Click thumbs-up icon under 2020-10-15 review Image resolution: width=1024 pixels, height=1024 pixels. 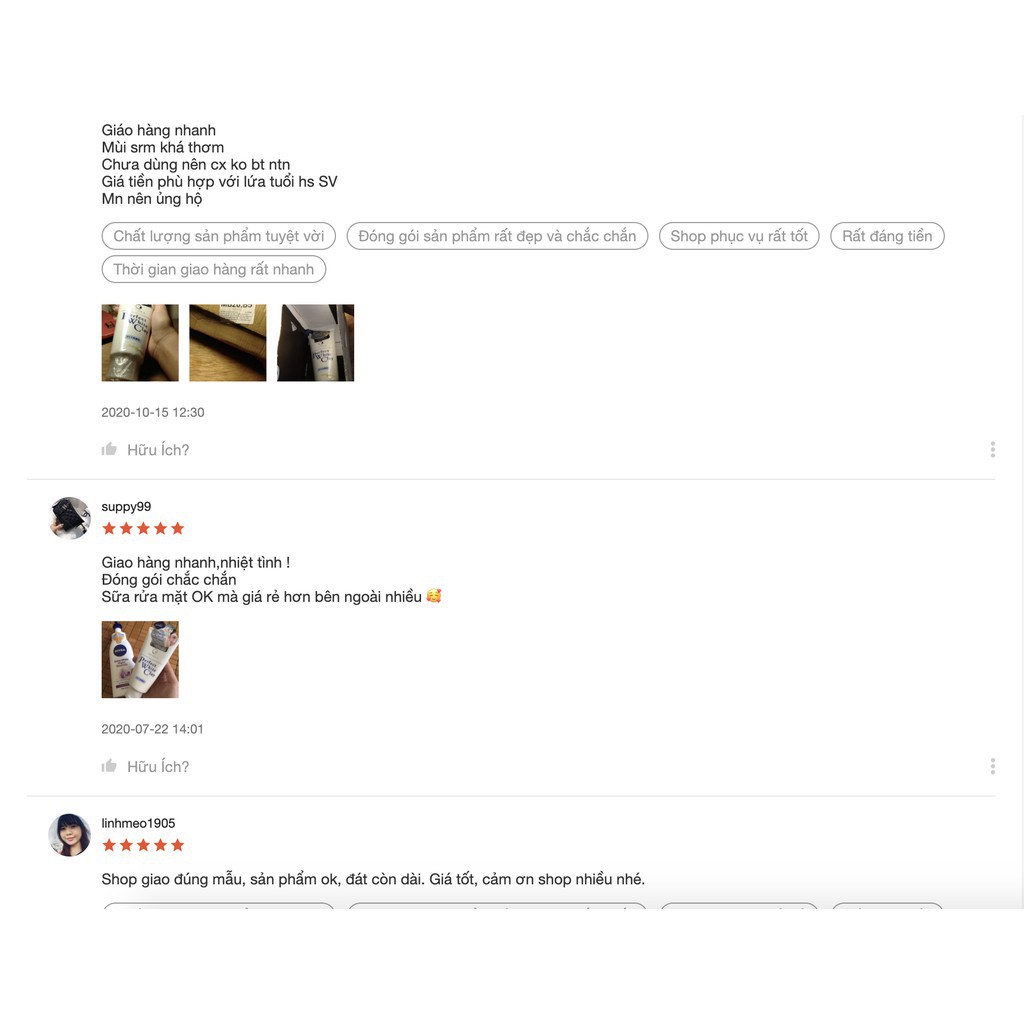click(109, 449)
